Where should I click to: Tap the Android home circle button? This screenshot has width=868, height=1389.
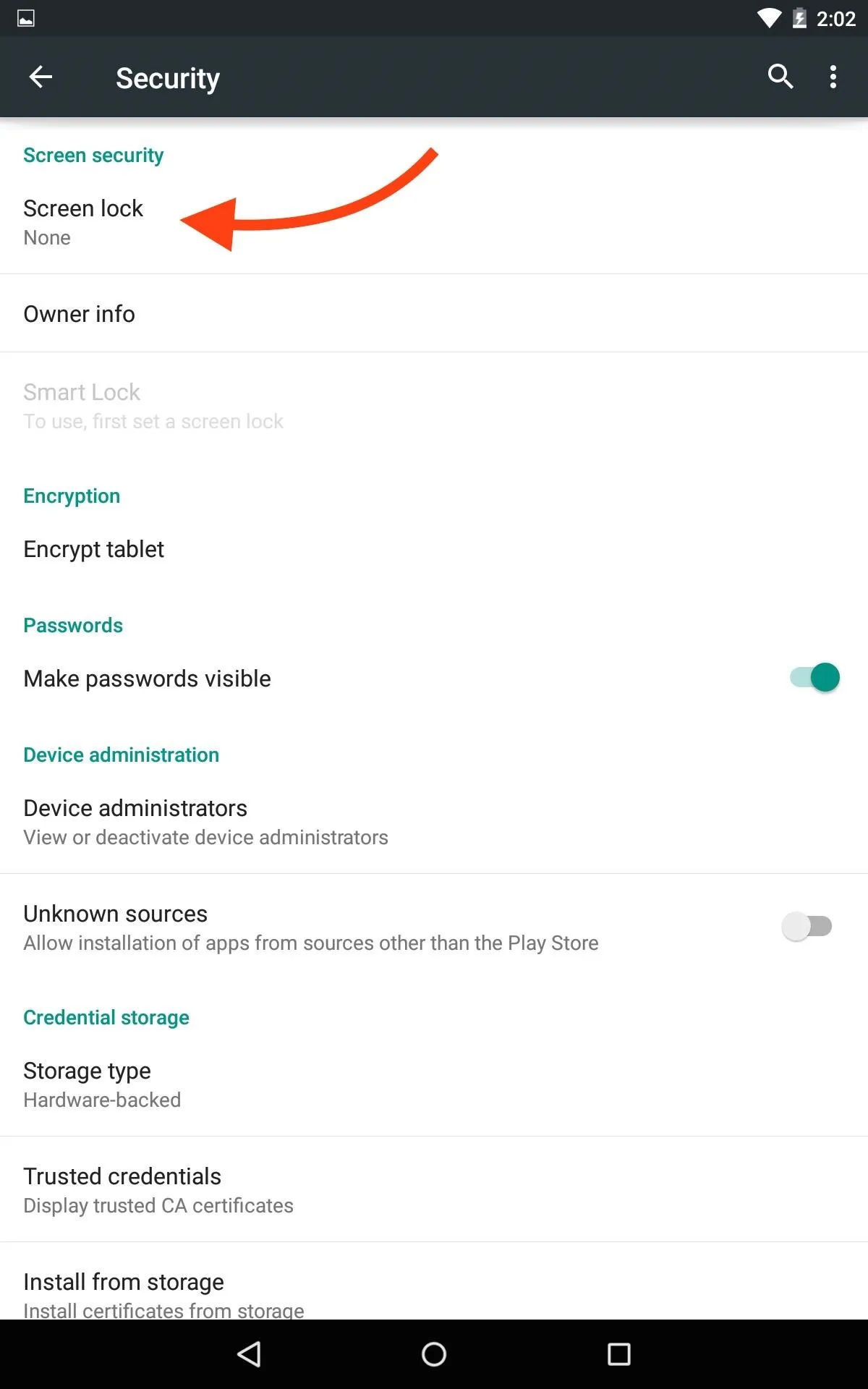434,1354
